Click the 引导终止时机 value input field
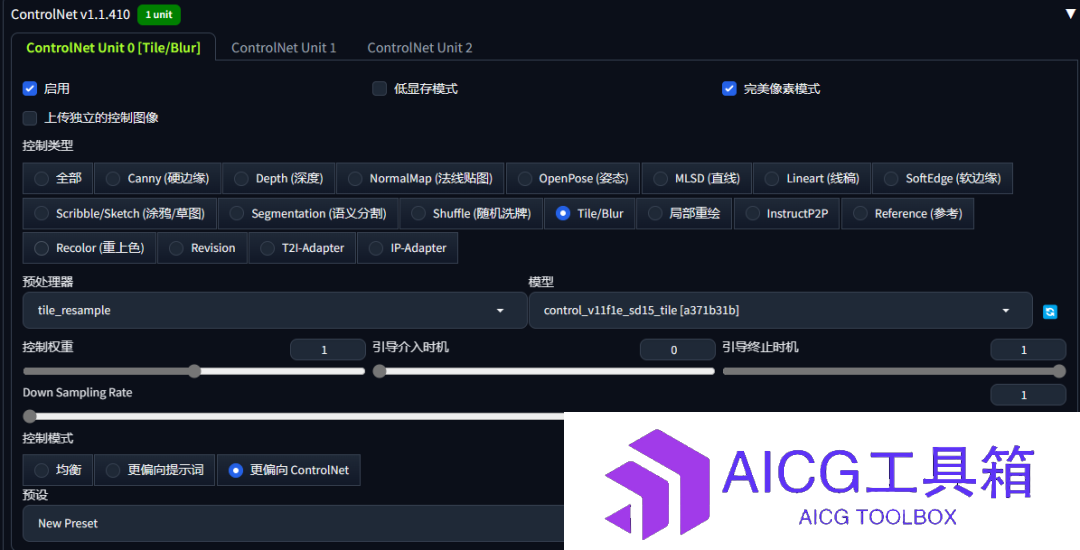This screenshot has height=550, width=1080. click(x=1028, y=350)
